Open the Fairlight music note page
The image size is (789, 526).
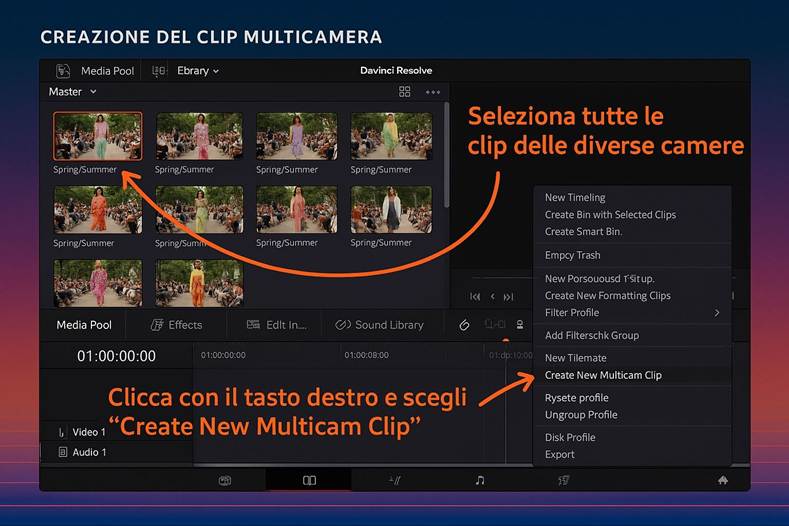click(x=480, y=481)
